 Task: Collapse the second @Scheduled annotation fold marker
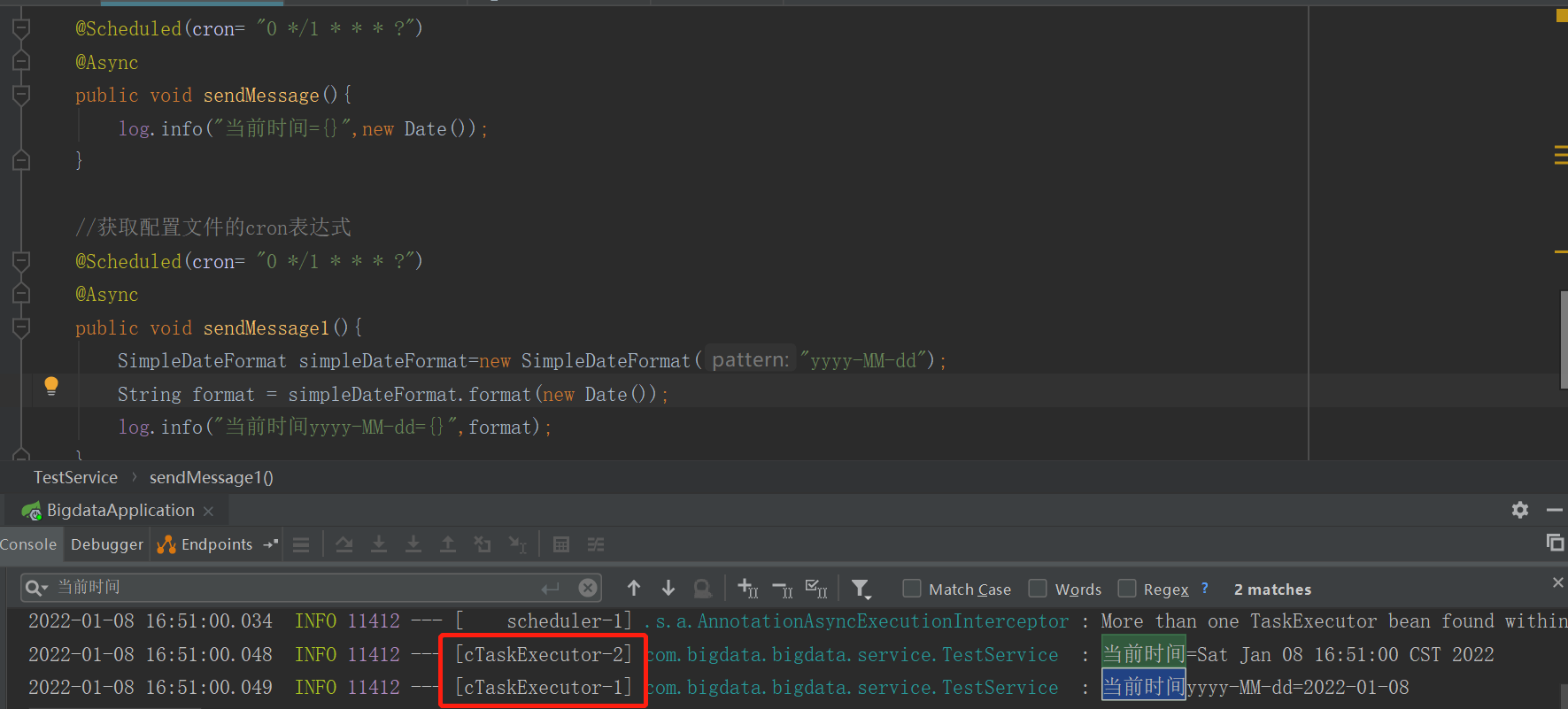(x=21, y=262)
